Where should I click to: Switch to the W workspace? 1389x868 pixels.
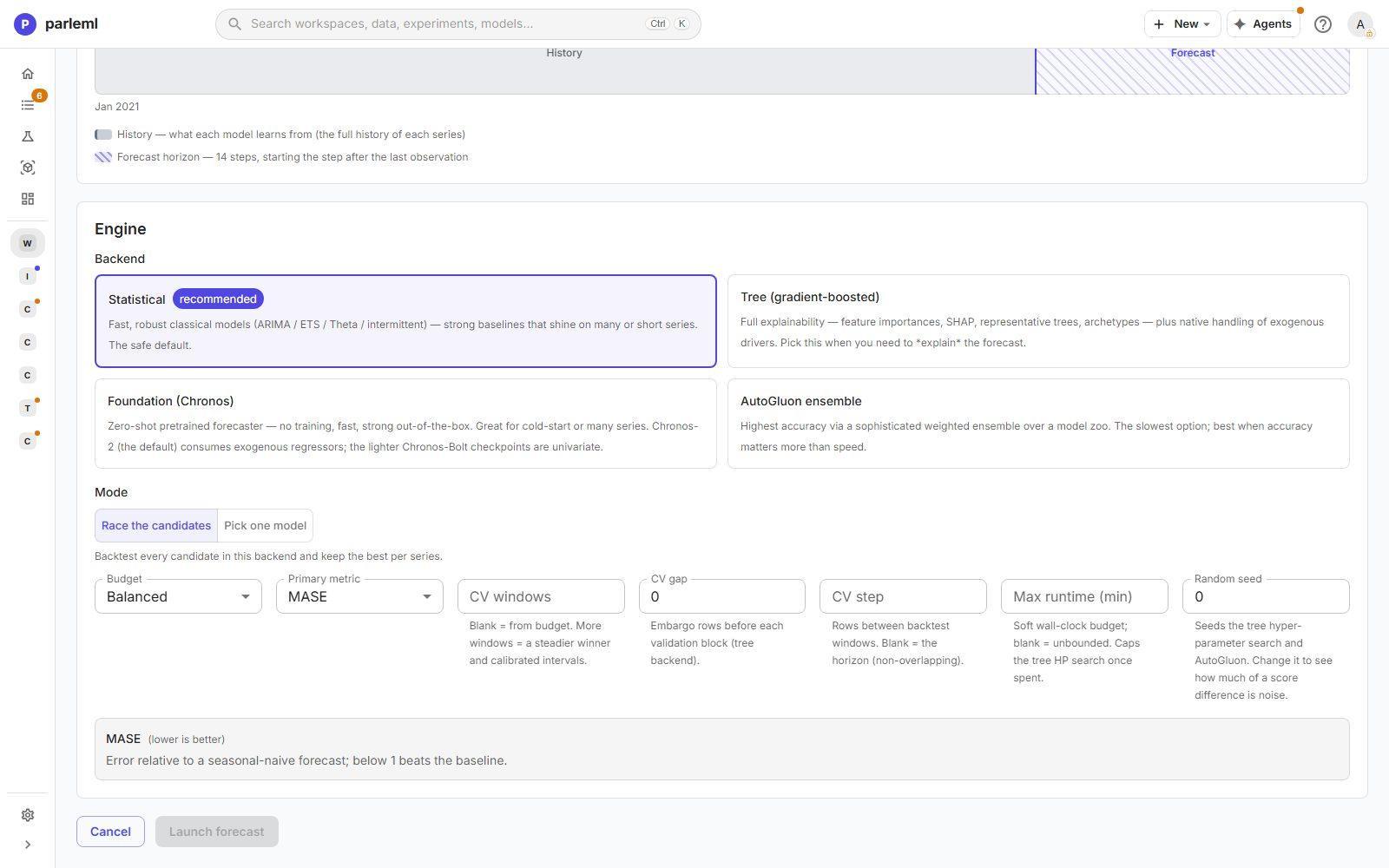[28, 243]
